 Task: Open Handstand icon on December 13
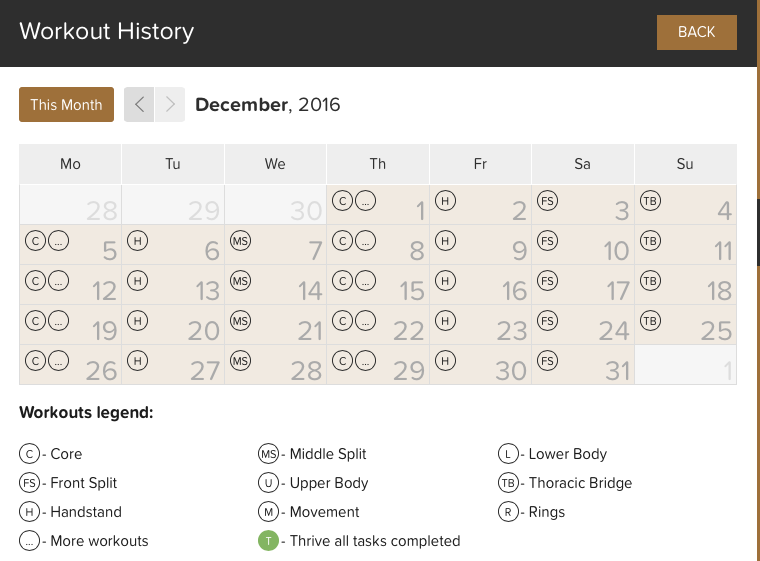pos(138,281)
